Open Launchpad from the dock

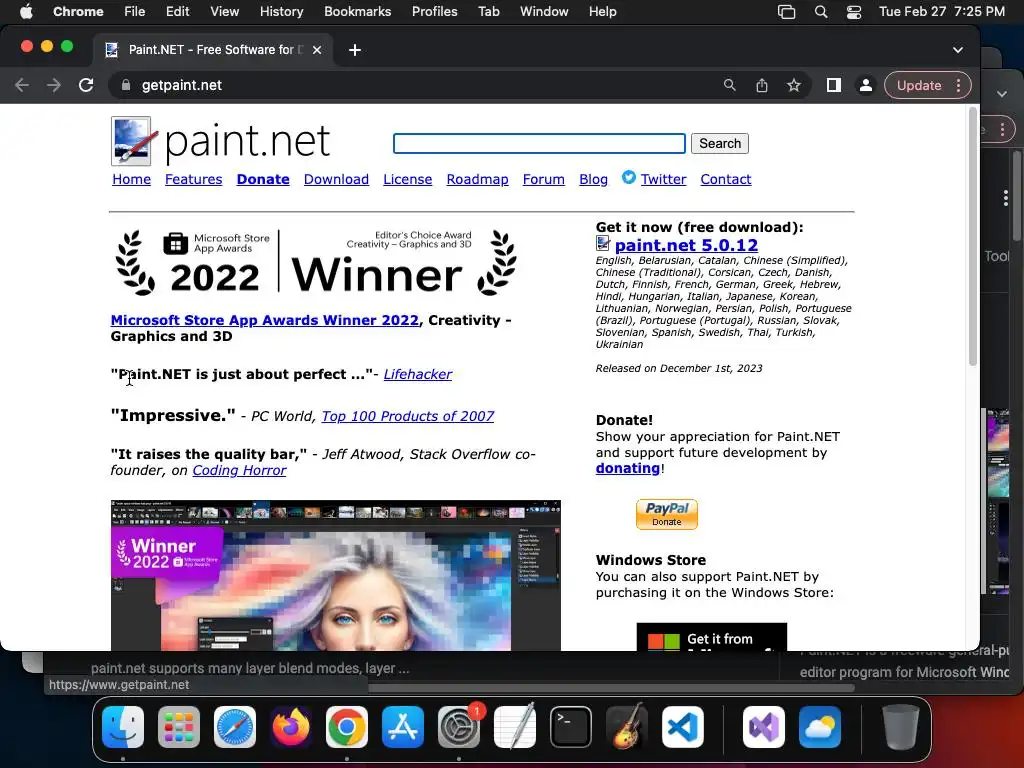pos(179,727)
